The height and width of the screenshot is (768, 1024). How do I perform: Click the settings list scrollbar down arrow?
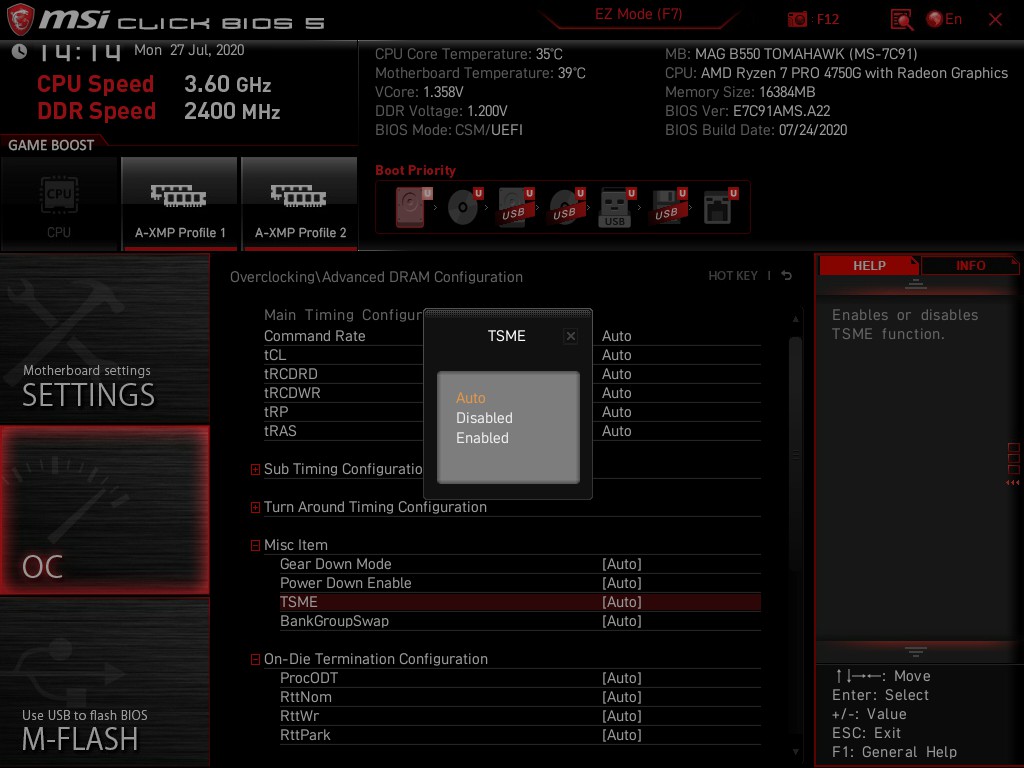click(x=795, y=752)
